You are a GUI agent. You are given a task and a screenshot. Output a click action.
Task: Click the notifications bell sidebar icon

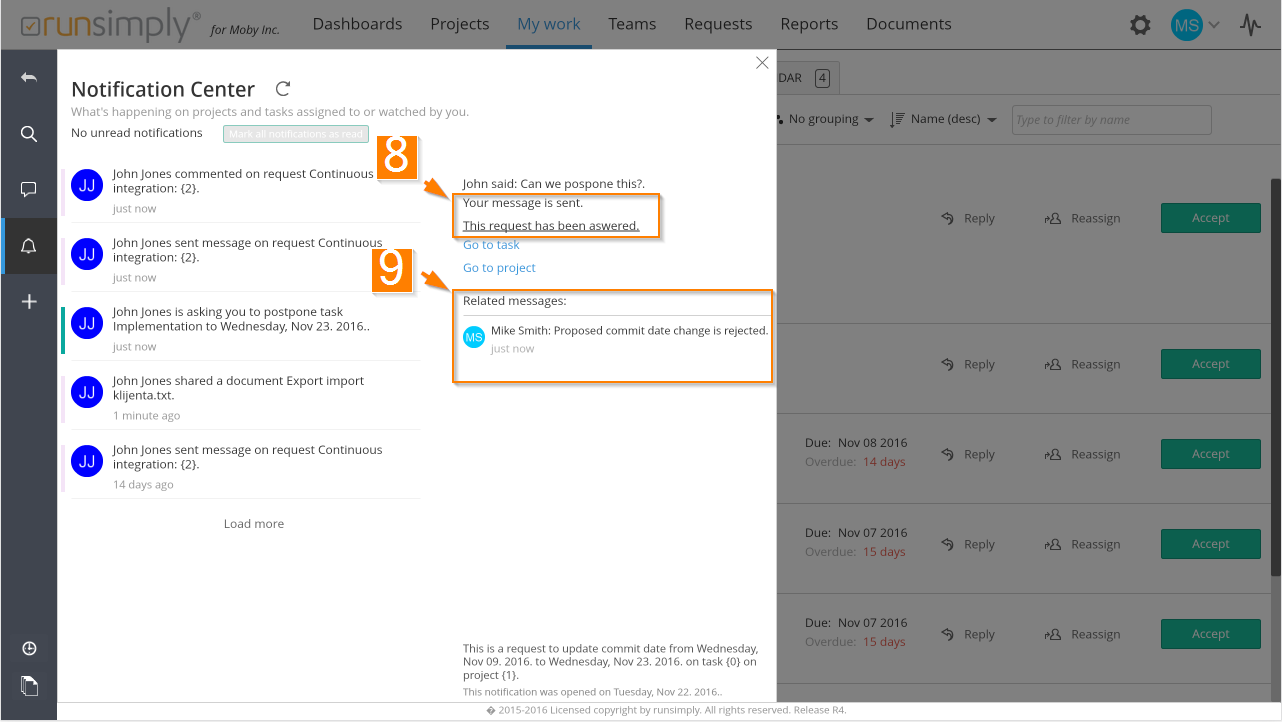tap(29, 246)
